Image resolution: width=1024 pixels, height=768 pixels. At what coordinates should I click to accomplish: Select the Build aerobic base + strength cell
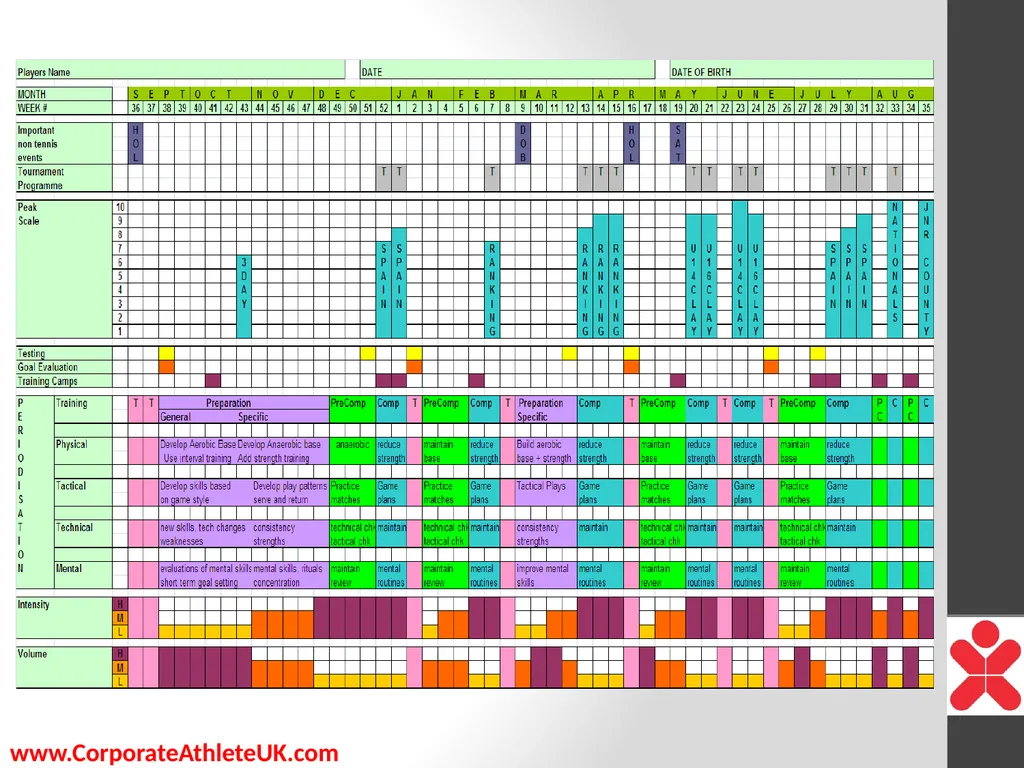pyautogui.click(x=546, y=451)
